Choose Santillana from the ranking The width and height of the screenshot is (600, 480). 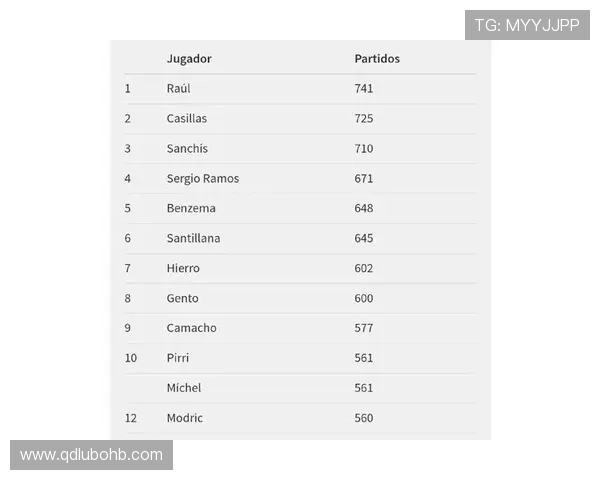[x=193, y=238]
